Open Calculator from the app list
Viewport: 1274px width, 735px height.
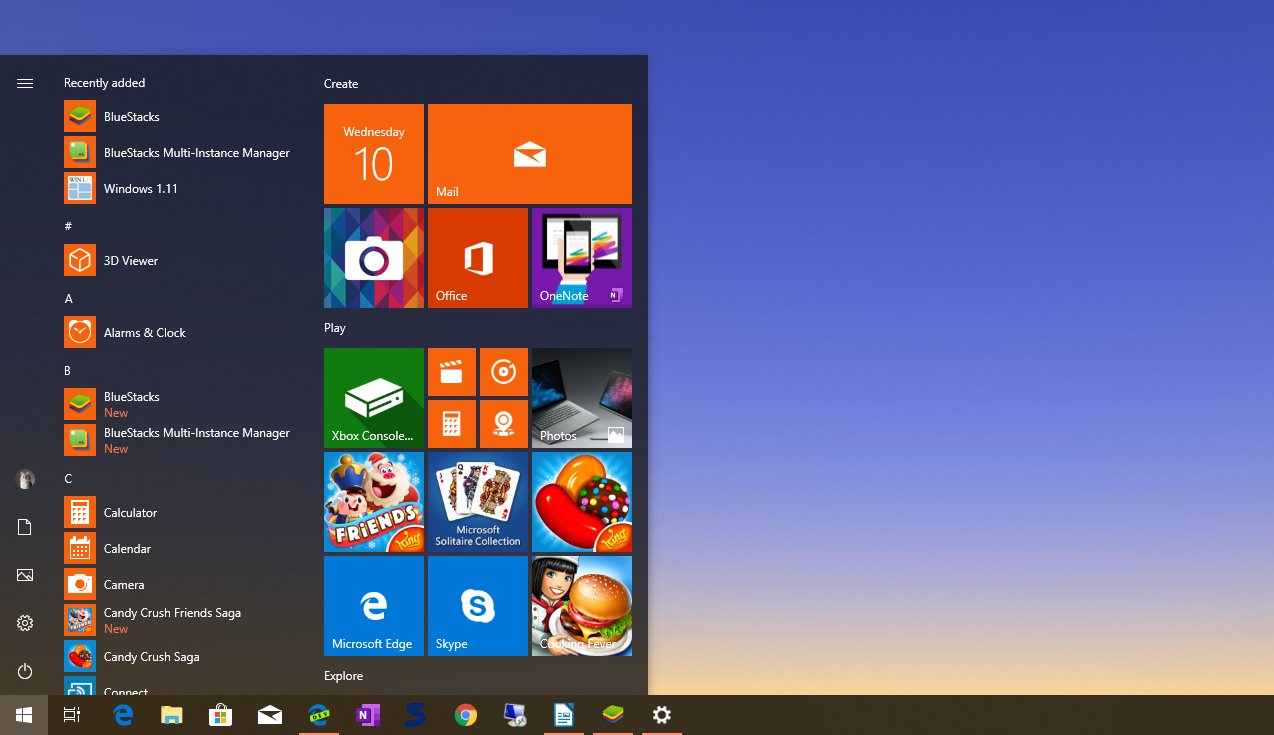tap(180, 512)
